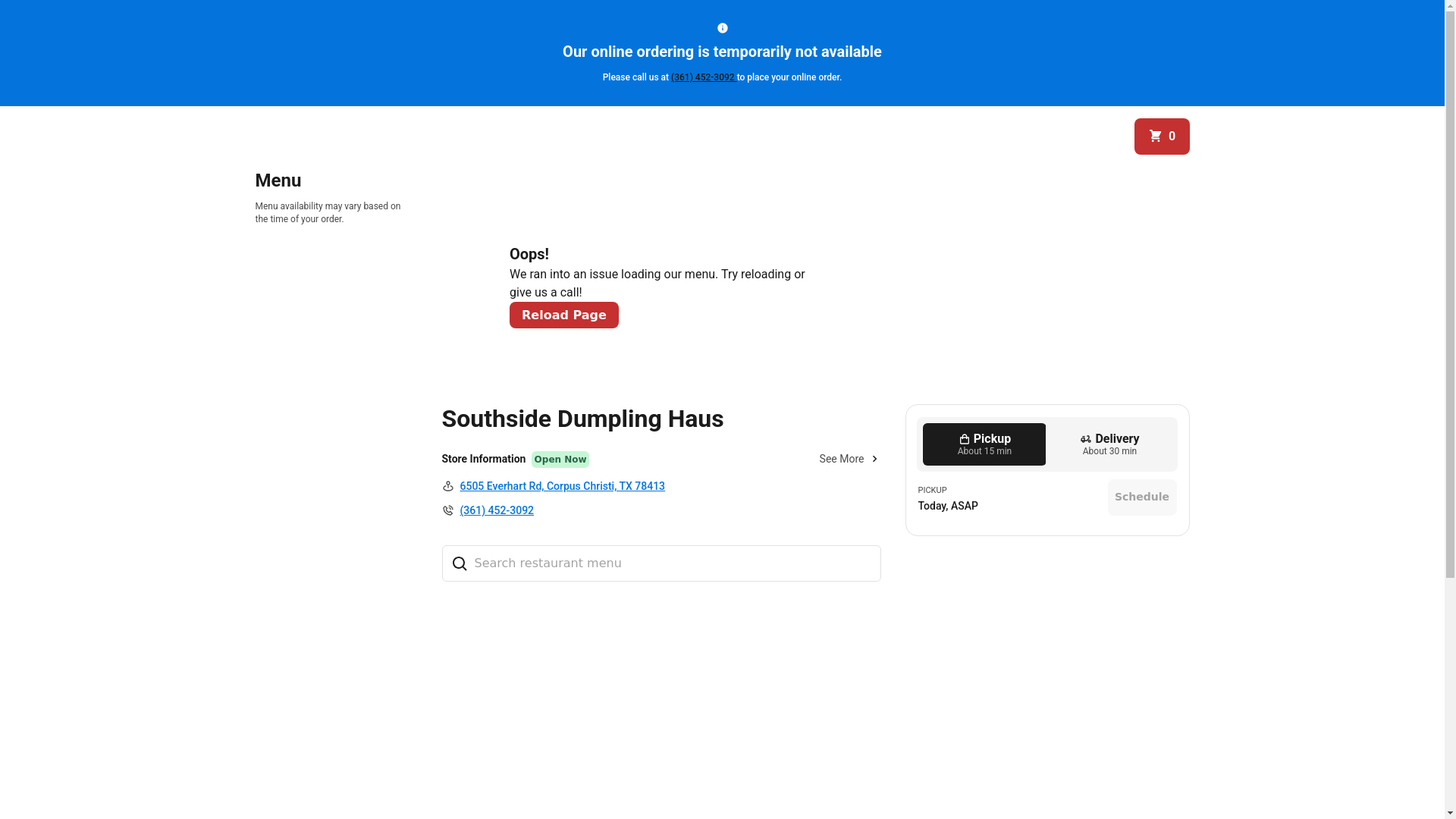Click the Southside Dumpling Haus heading
1456x819 pixels.
tap(582, 419)
